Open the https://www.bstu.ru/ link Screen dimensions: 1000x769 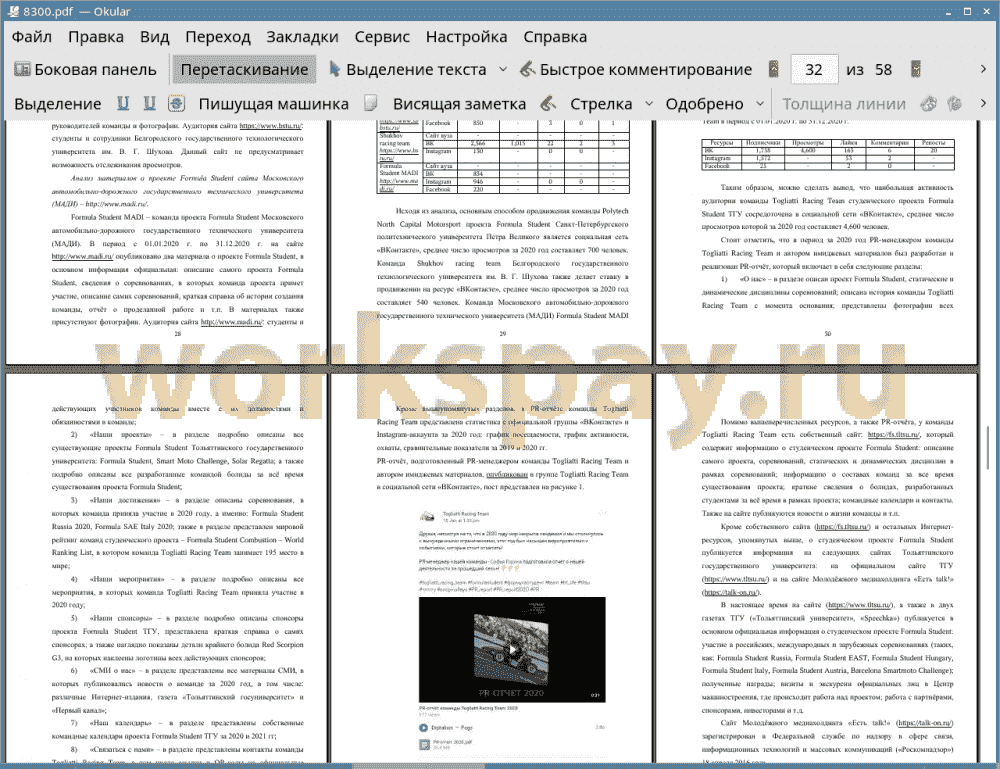coord(270,126)
